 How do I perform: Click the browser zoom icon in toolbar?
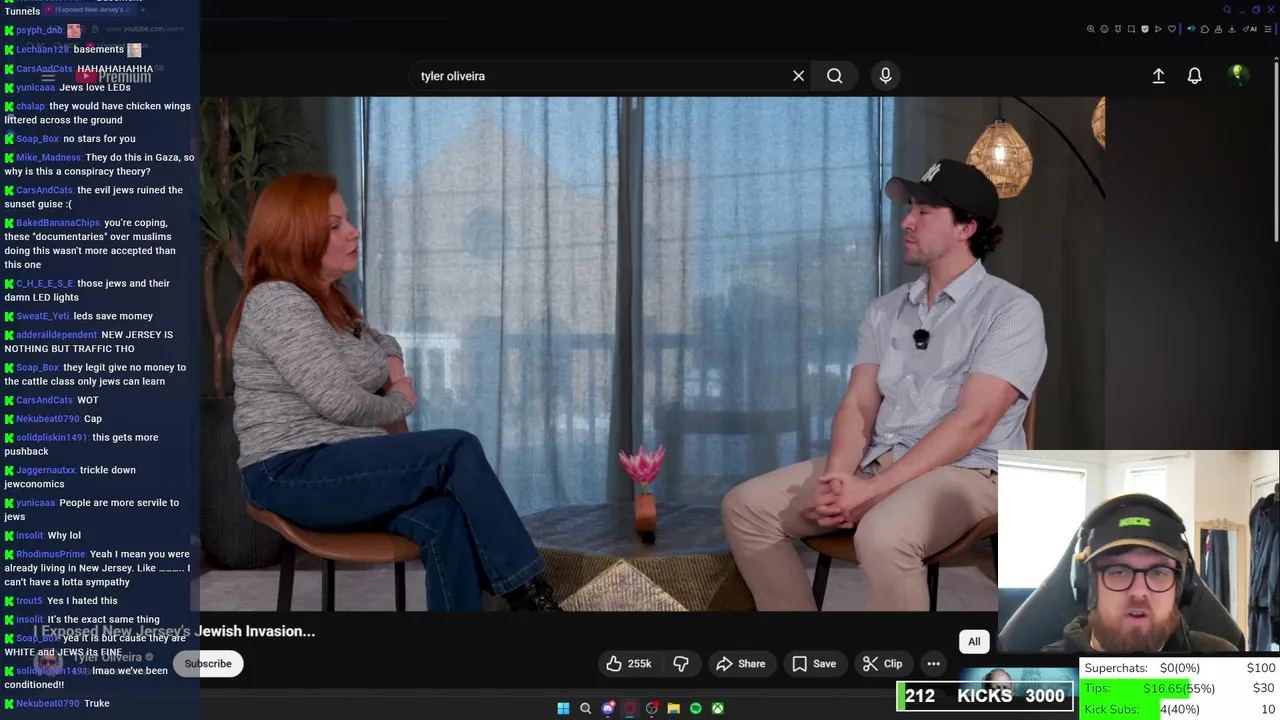click(1090, 29)
